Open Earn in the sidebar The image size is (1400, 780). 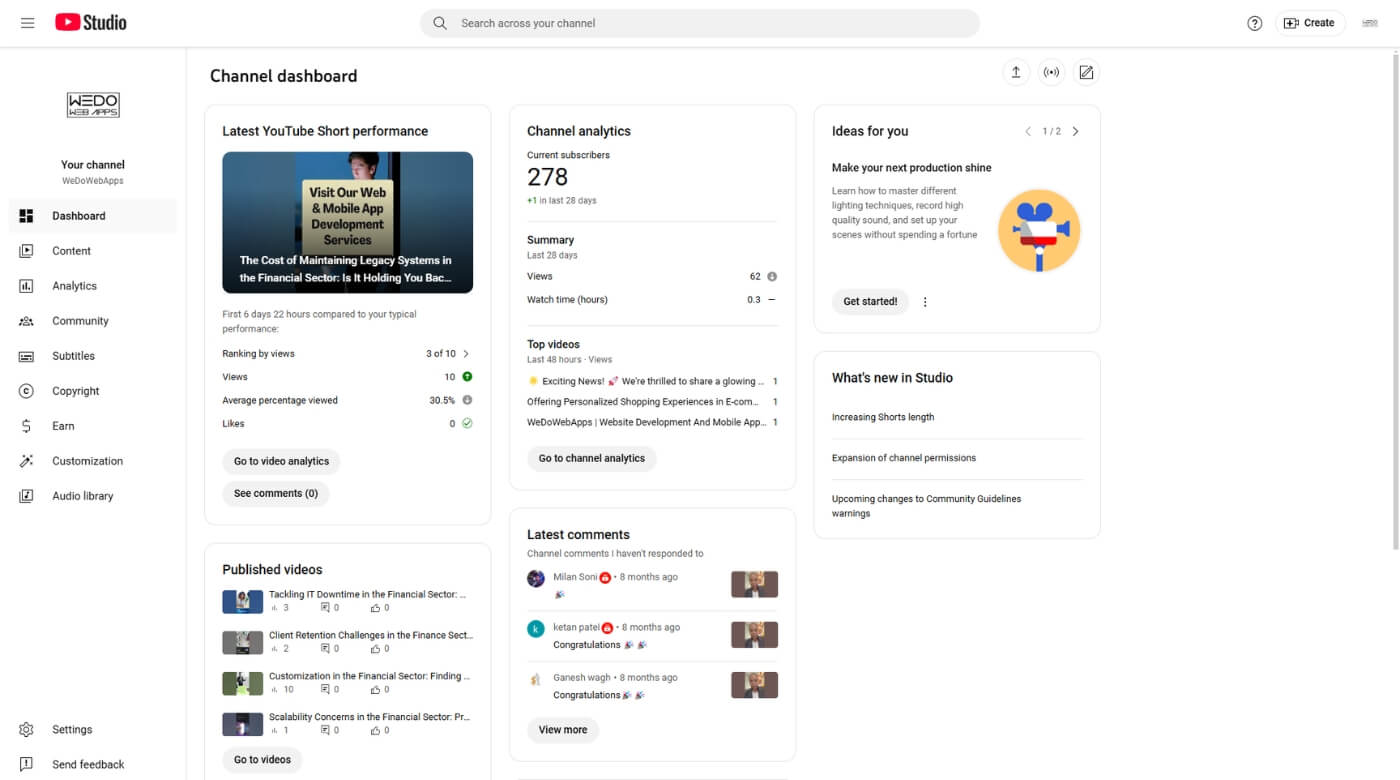pos(93,426)
